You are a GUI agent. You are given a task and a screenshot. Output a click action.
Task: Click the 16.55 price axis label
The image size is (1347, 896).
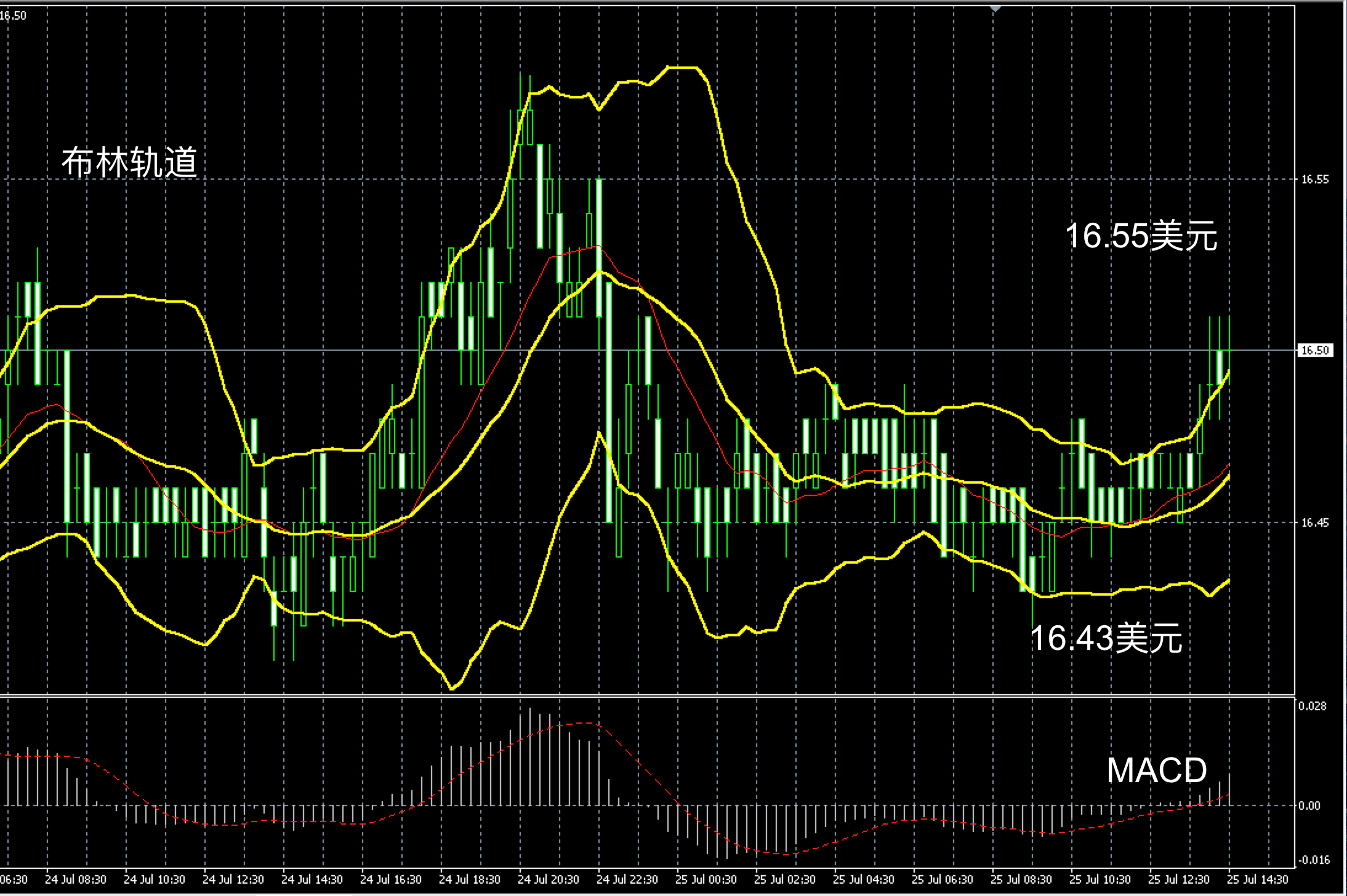click(x=1314, y=180)
